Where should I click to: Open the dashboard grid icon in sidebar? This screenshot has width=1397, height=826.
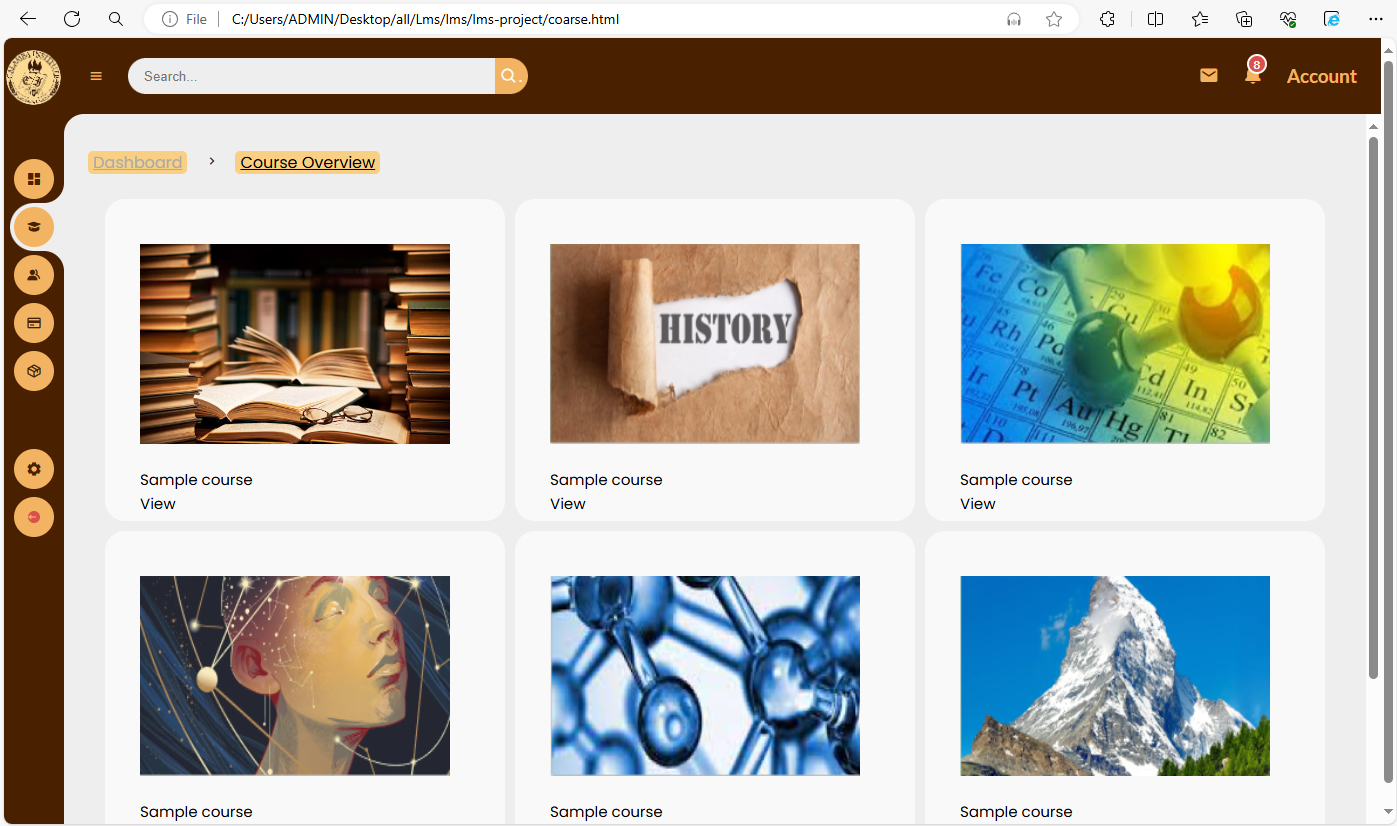[34, 179]
